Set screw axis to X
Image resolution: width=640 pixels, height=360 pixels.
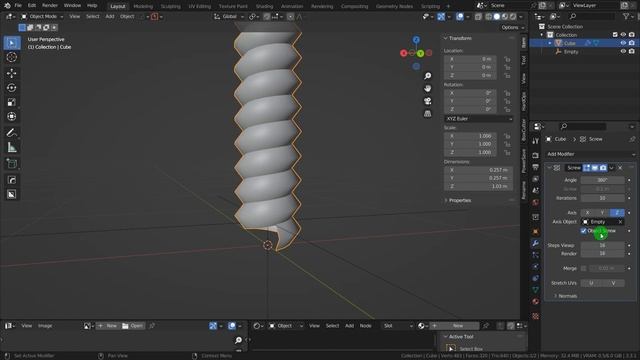point(588,213)
